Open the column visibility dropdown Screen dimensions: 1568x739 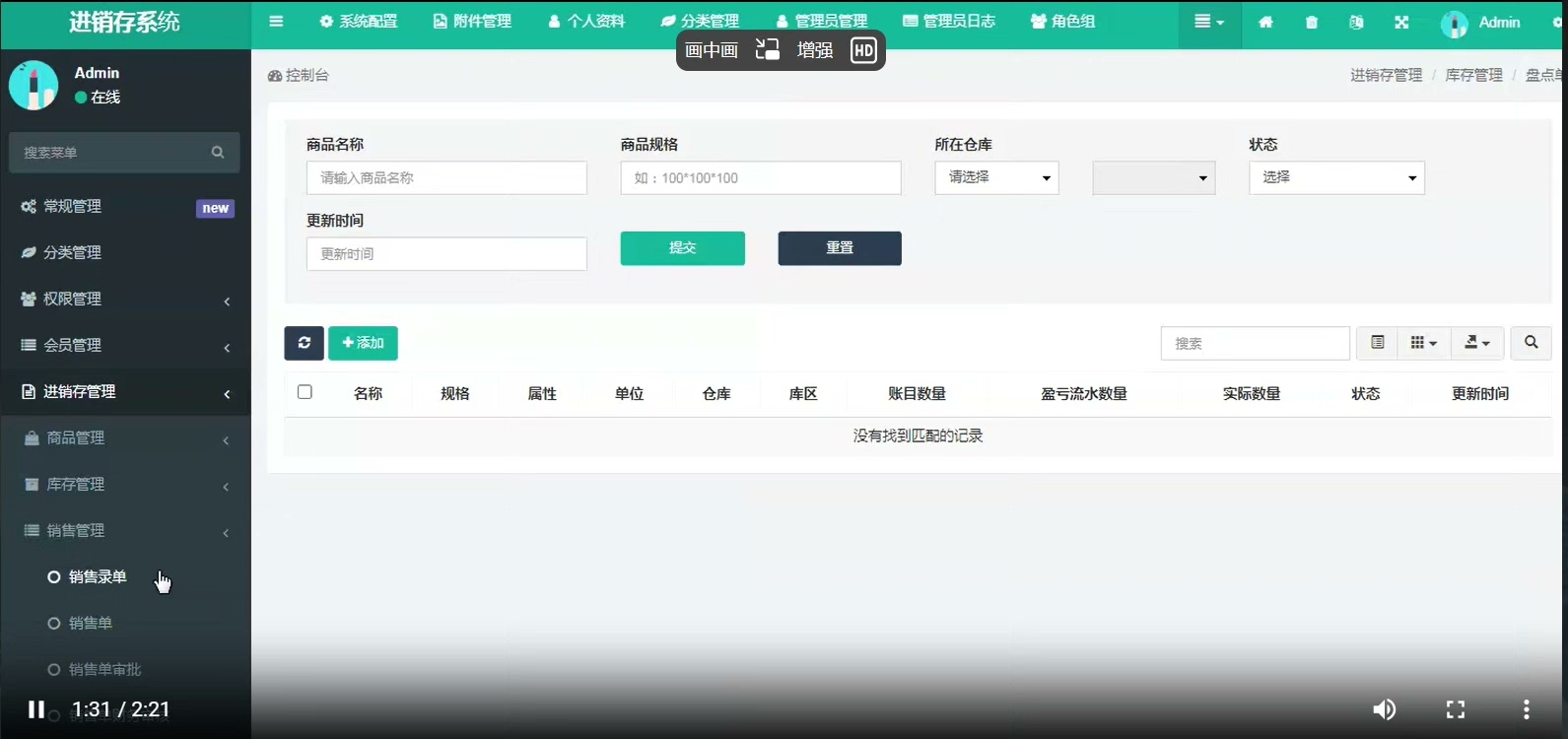(1423, 343)
